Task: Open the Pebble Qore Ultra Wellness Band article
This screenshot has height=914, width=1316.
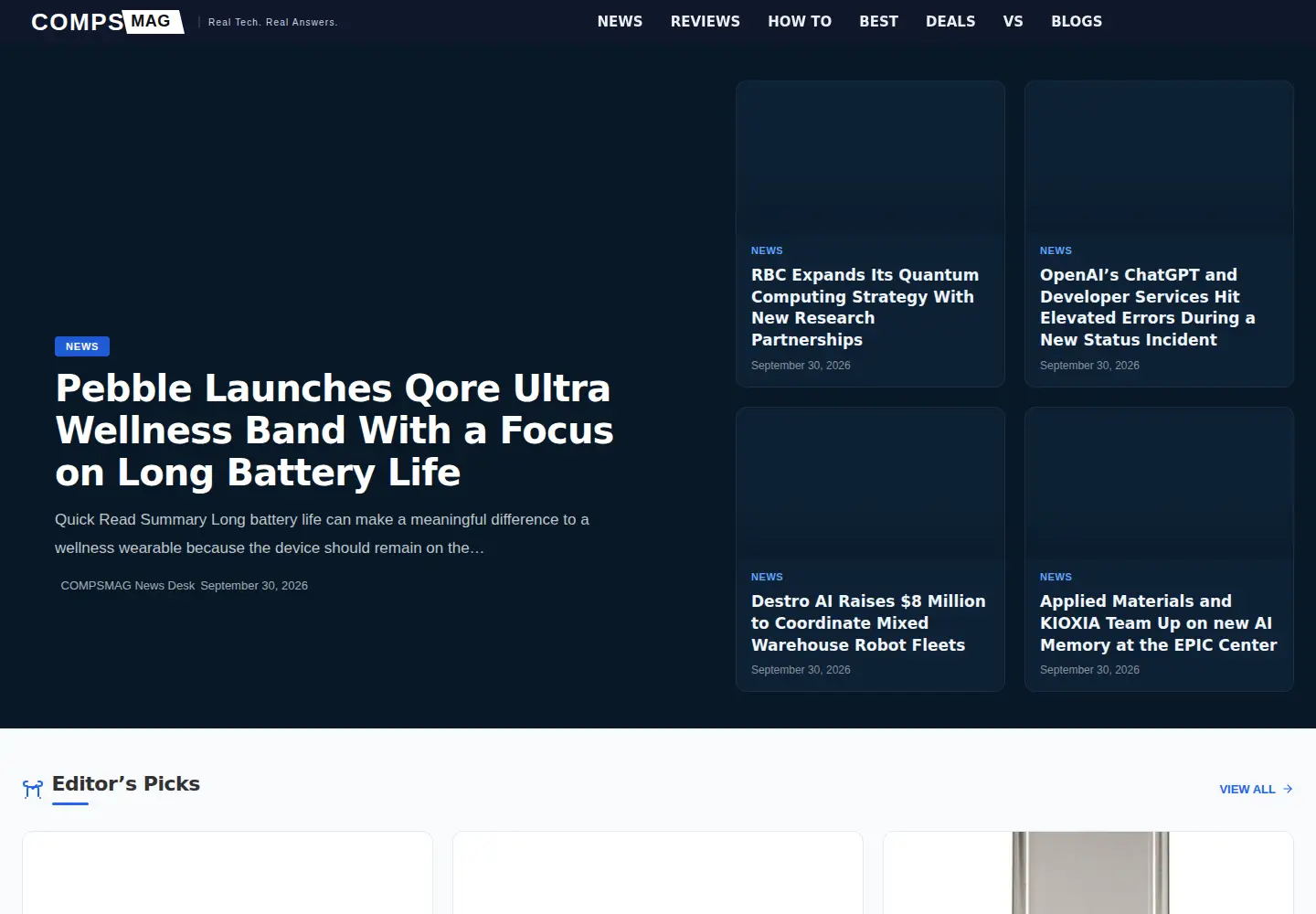Action: coord(334,430)
